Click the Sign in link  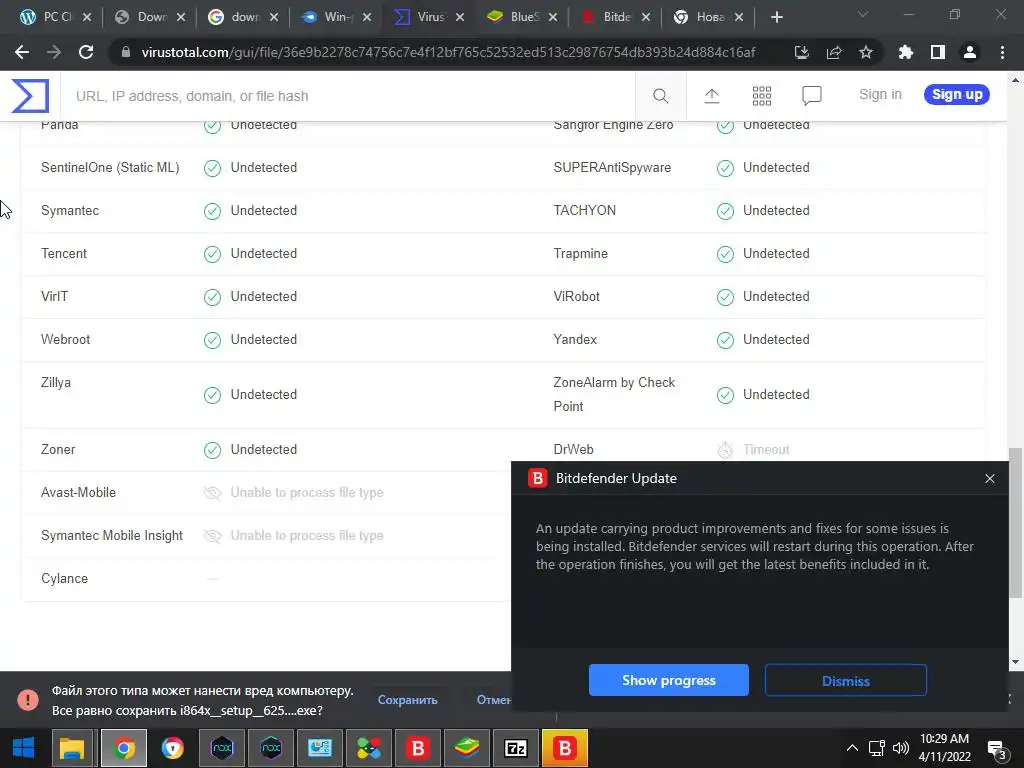click(880, 95)
